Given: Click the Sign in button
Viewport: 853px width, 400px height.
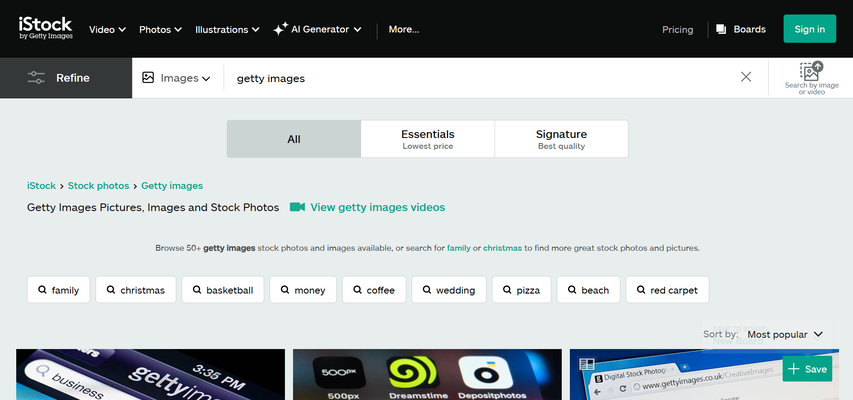Looking at the screenshot, I should pos(809,29).
